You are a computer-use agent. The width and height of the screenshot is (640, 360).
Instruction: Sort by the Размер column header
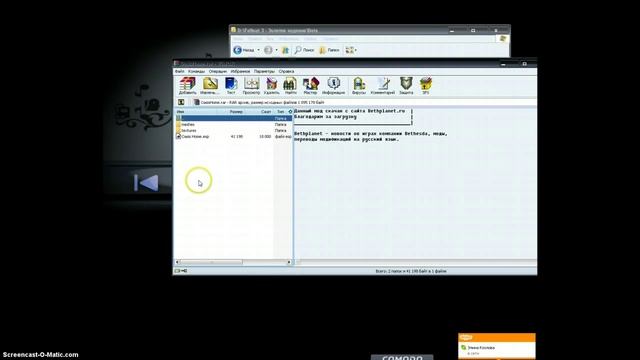(x=236, y=111)
